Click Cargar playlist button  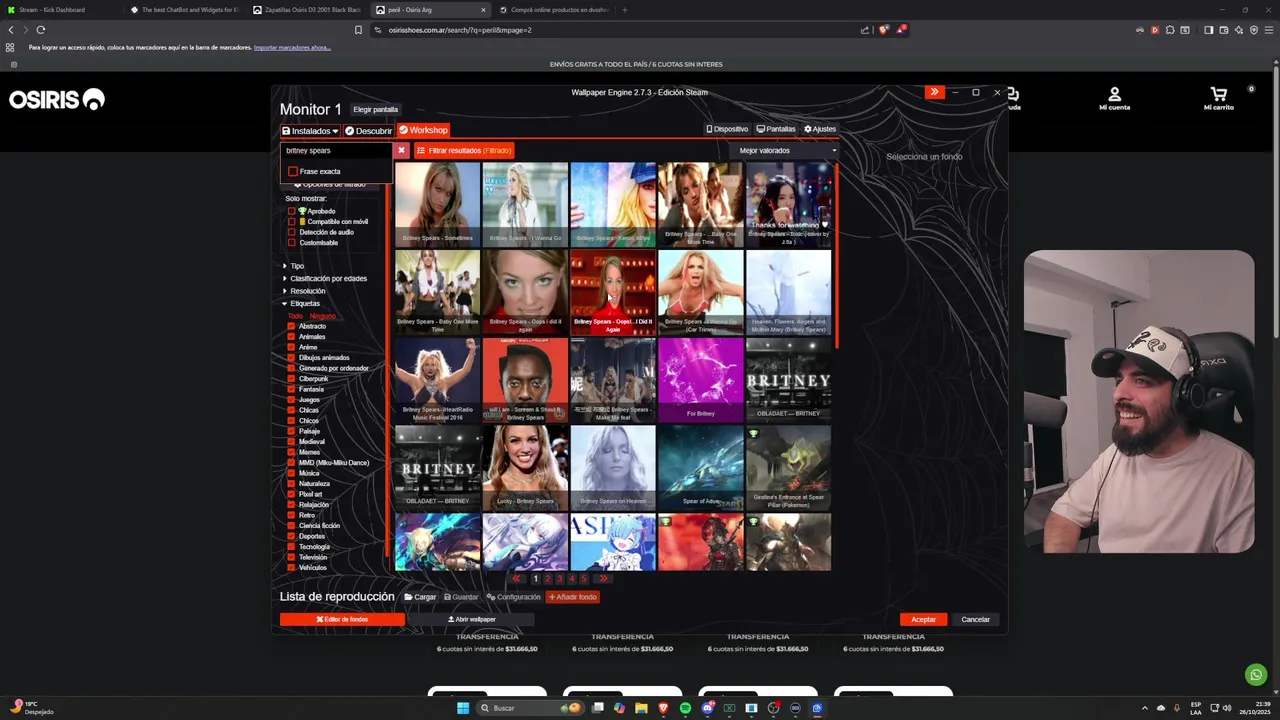[x=420, y=597]
